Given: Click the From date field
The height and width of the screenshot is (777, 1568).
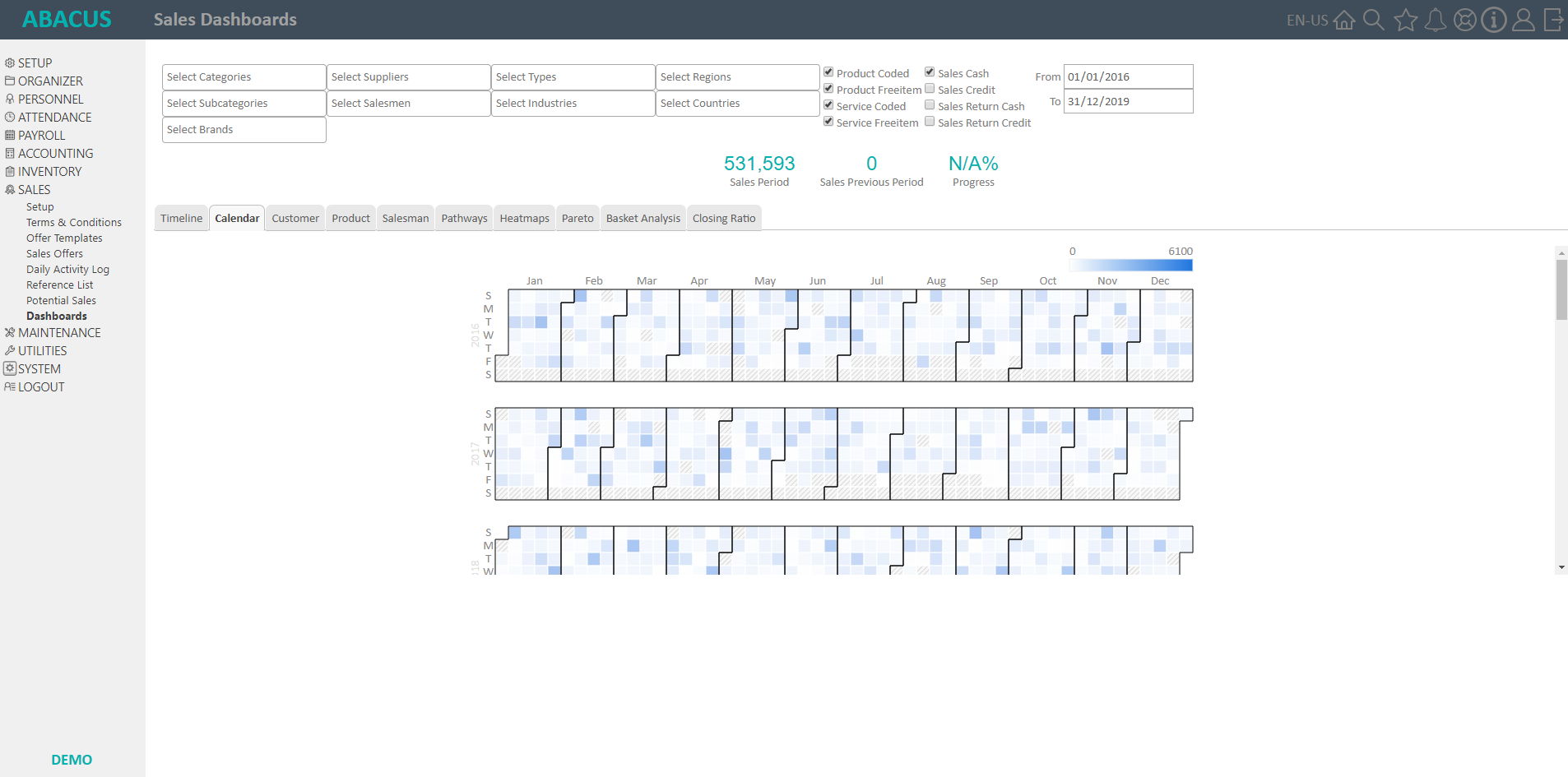Looking at the screenshot, I should point(1128,76).
